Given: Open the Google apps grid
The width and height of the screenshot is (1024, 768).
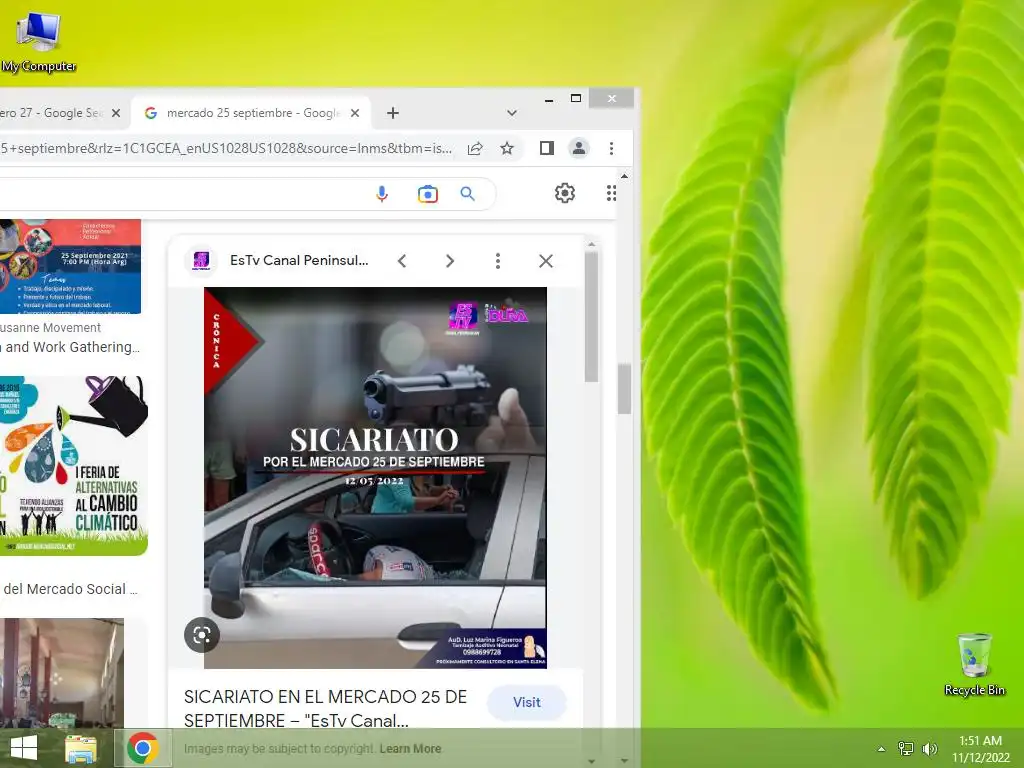Looking at the screenshot, I should 611,193.
